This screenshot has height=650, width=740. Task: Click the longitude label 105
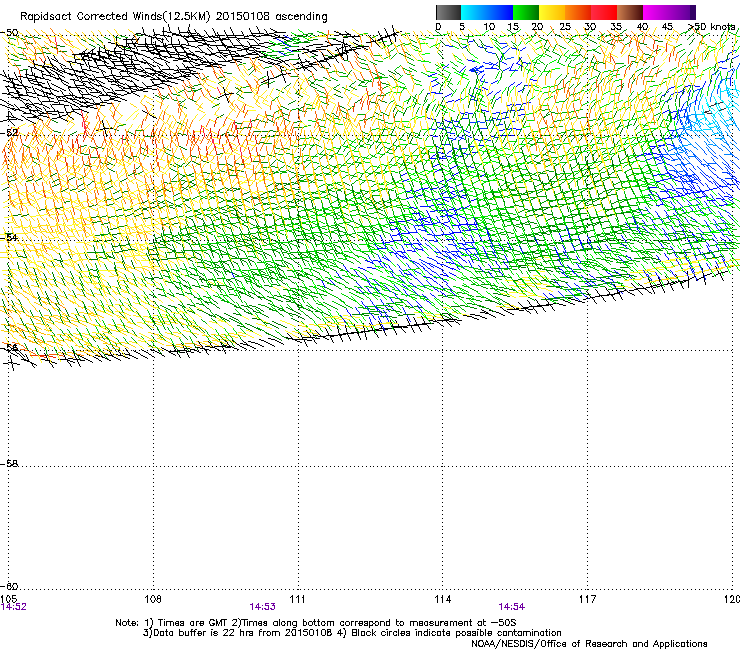point(8,599)
